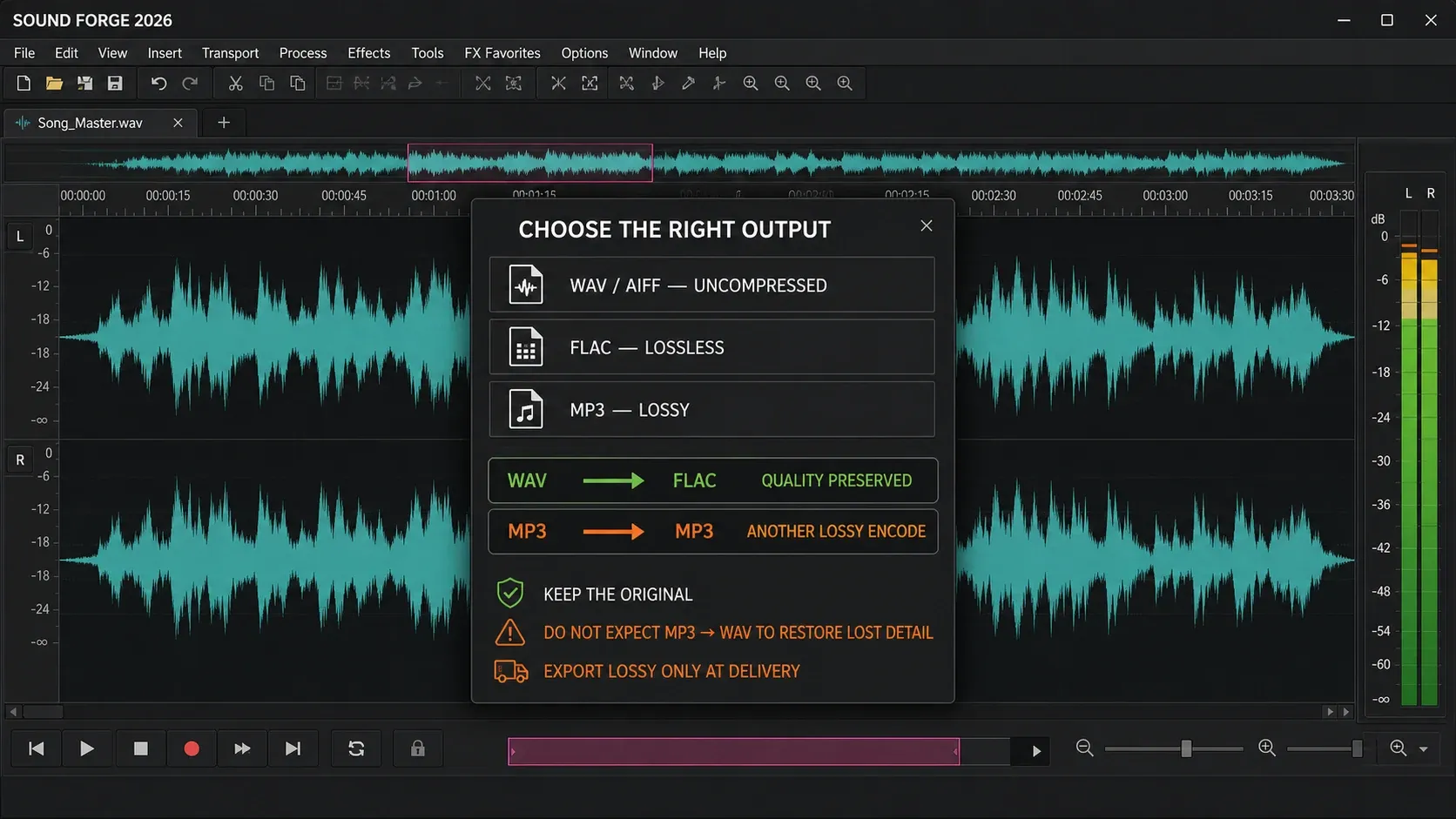Toggle the R channel button on the lower track

point(20,460)
